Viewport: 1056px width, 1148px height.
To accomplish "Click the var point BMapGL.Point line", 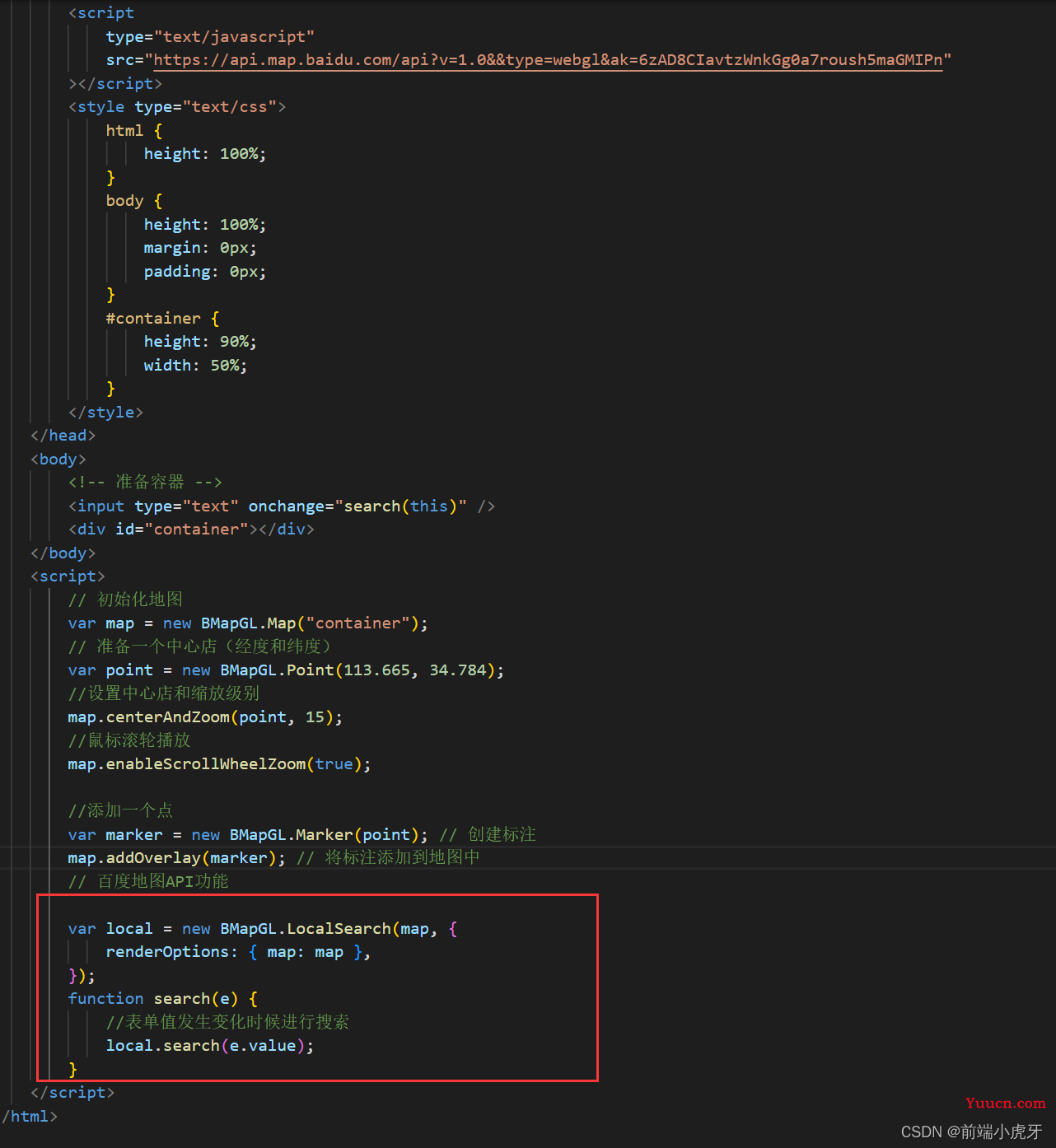I will 286,670.
